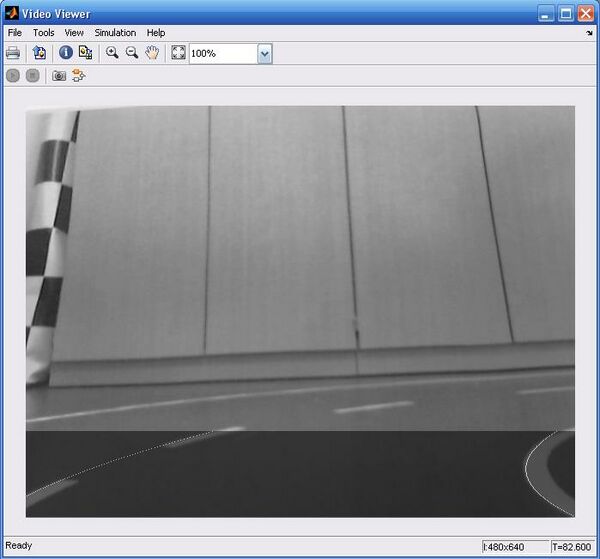Open Video Information via the blue info icon
Image resolution: width=600 pixels, height=559 pixels.
(x=66, y=53)
